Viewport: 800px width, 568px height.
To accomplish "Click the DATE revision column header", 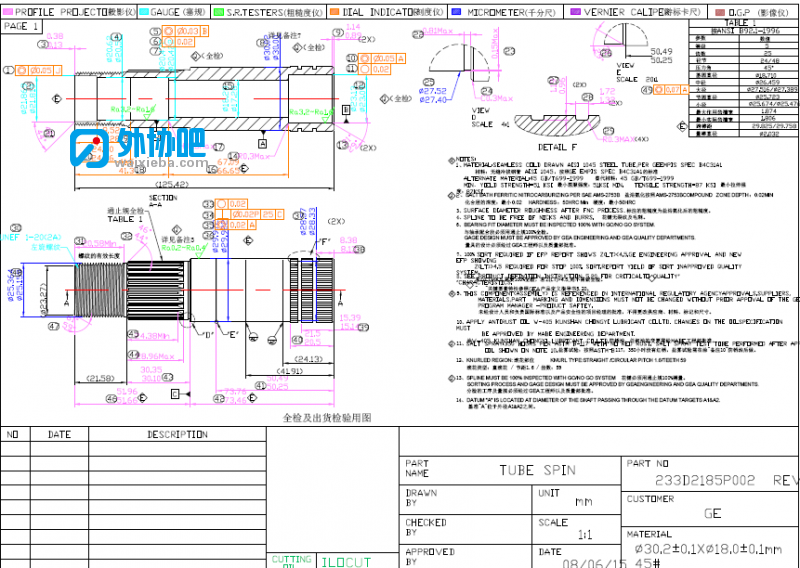I will click(x=59, y=434).
